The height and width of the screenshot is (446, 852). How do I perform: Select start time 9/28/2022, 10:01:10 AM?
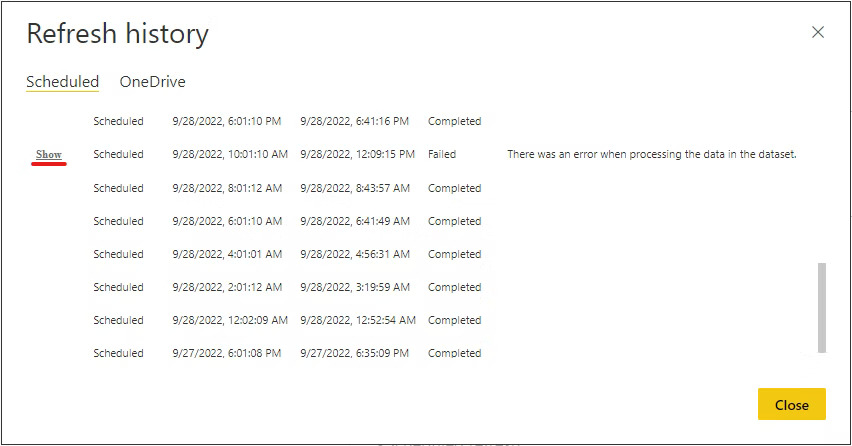point(230,154)
